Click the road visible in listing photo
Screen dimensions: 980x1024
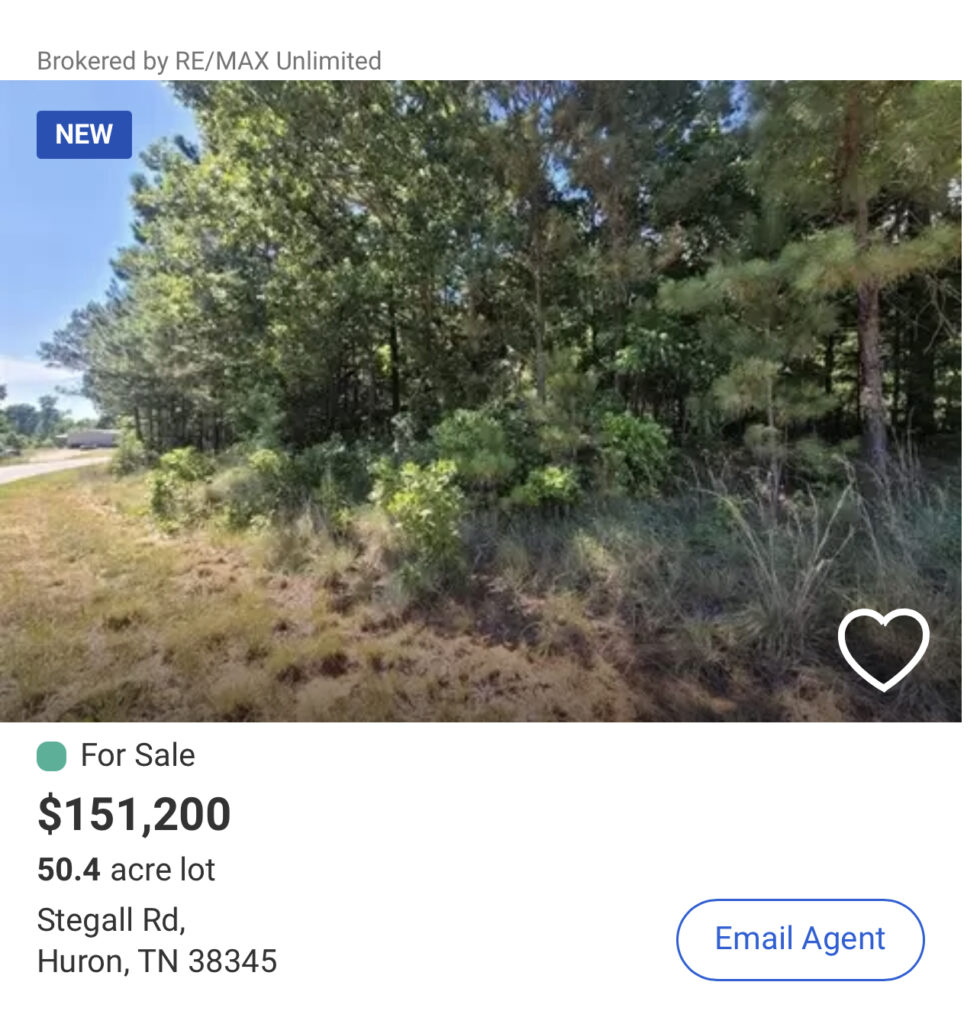click(x=45, y=465)
